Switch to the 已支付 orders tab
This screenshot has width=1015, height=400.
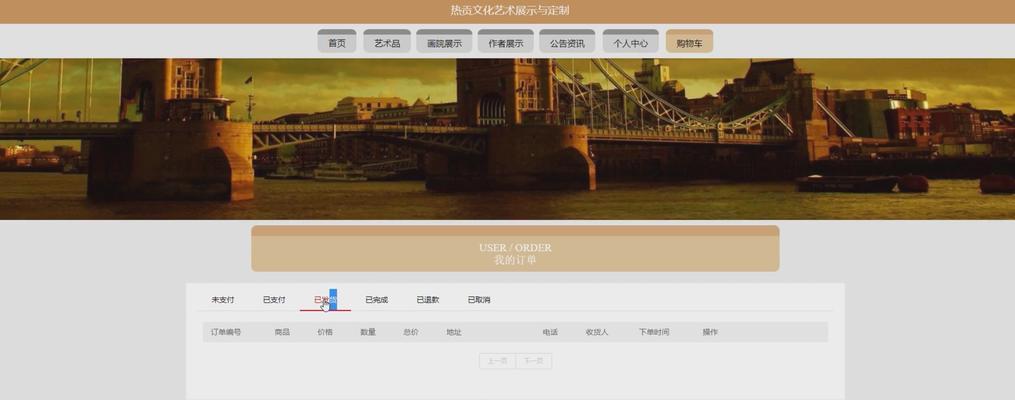pyautogui.click(x=274, y=300)
